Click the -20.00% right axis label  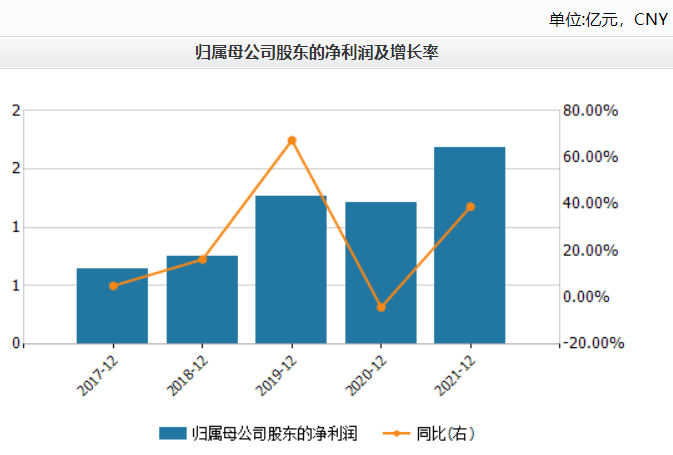pyautogui.click(x=592, y=343)
